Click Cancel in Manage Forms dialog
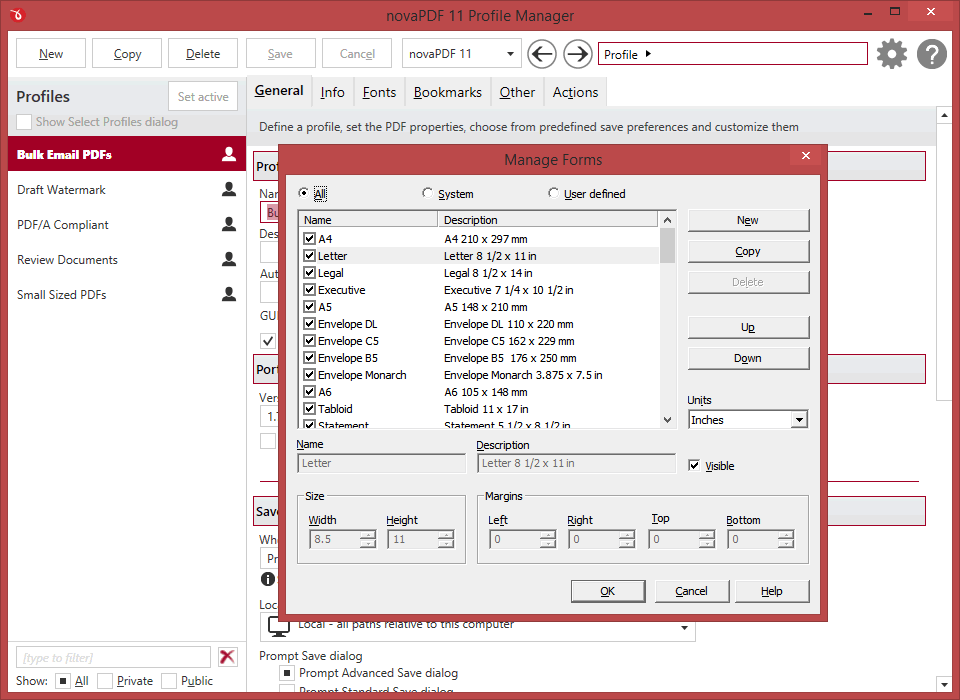The image size is (960, 700). pos(692,591)
